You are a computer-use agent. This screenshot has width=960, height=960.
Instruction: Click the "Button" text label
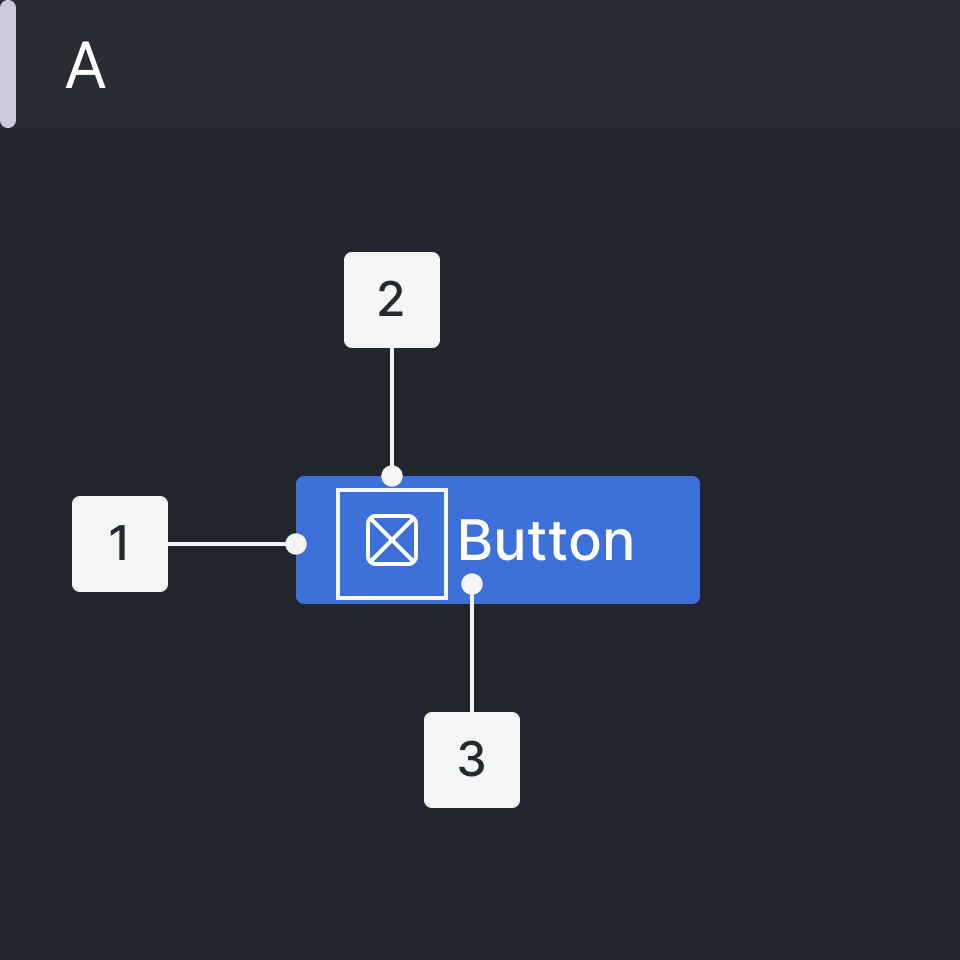546,541
